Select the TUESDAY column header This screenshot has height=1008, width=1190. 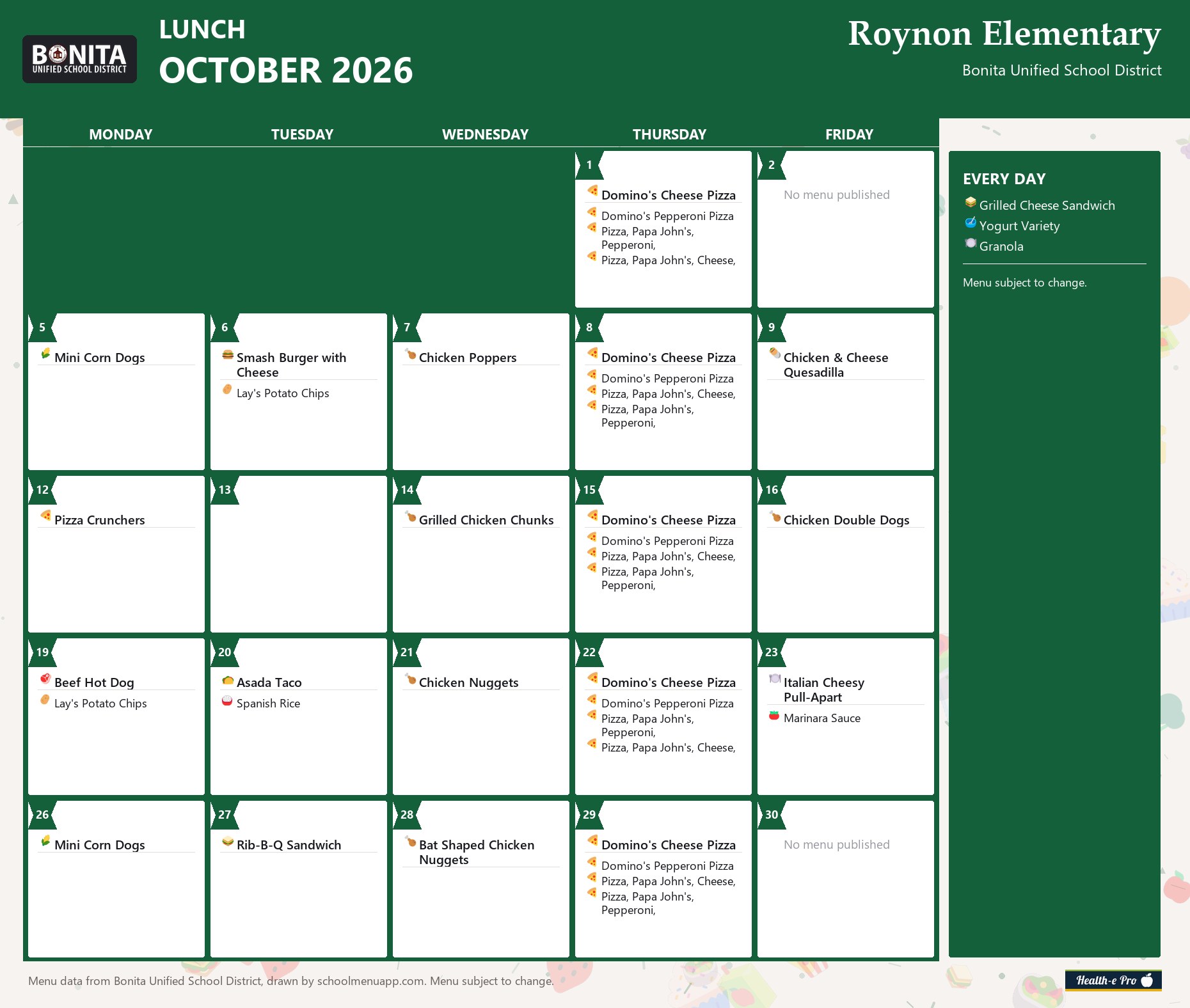tap(302, 134)
